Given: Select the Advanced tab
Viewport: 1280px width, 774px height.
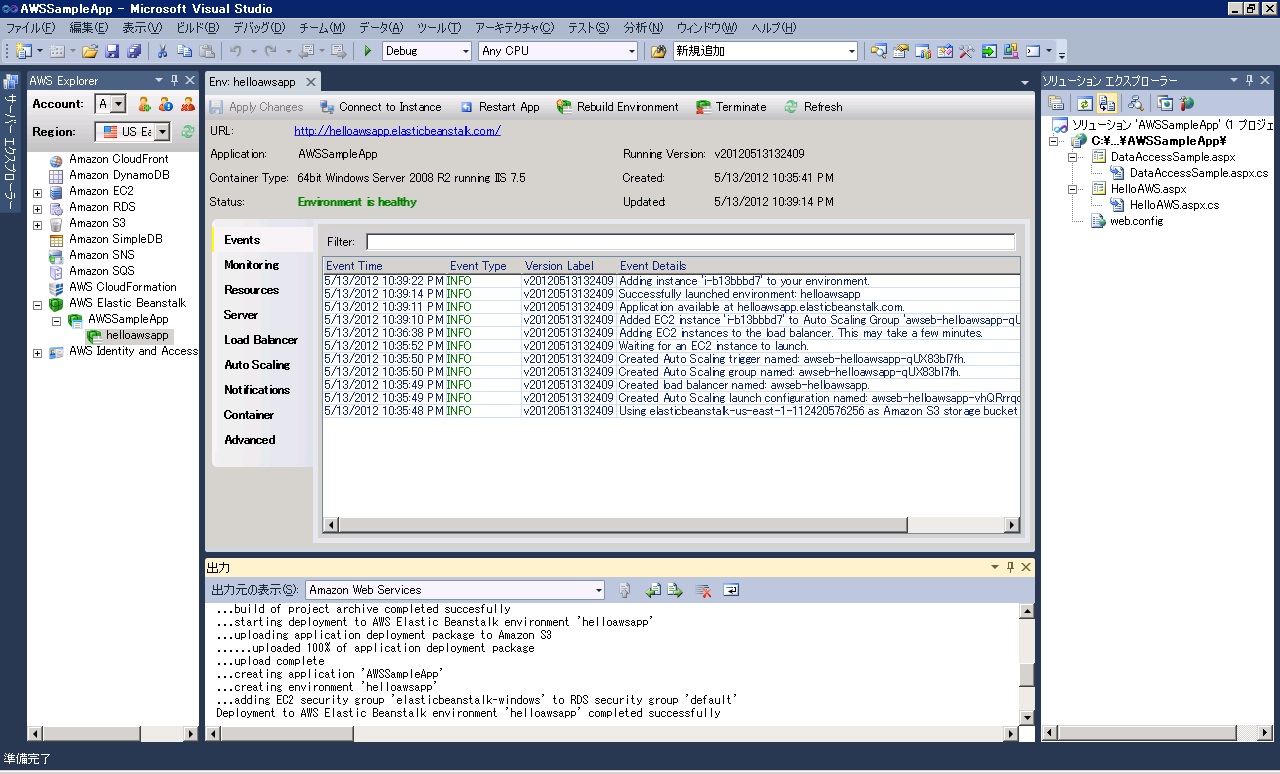Looking at the screenshot, I should pyautogui.click(x=249, y=440).
